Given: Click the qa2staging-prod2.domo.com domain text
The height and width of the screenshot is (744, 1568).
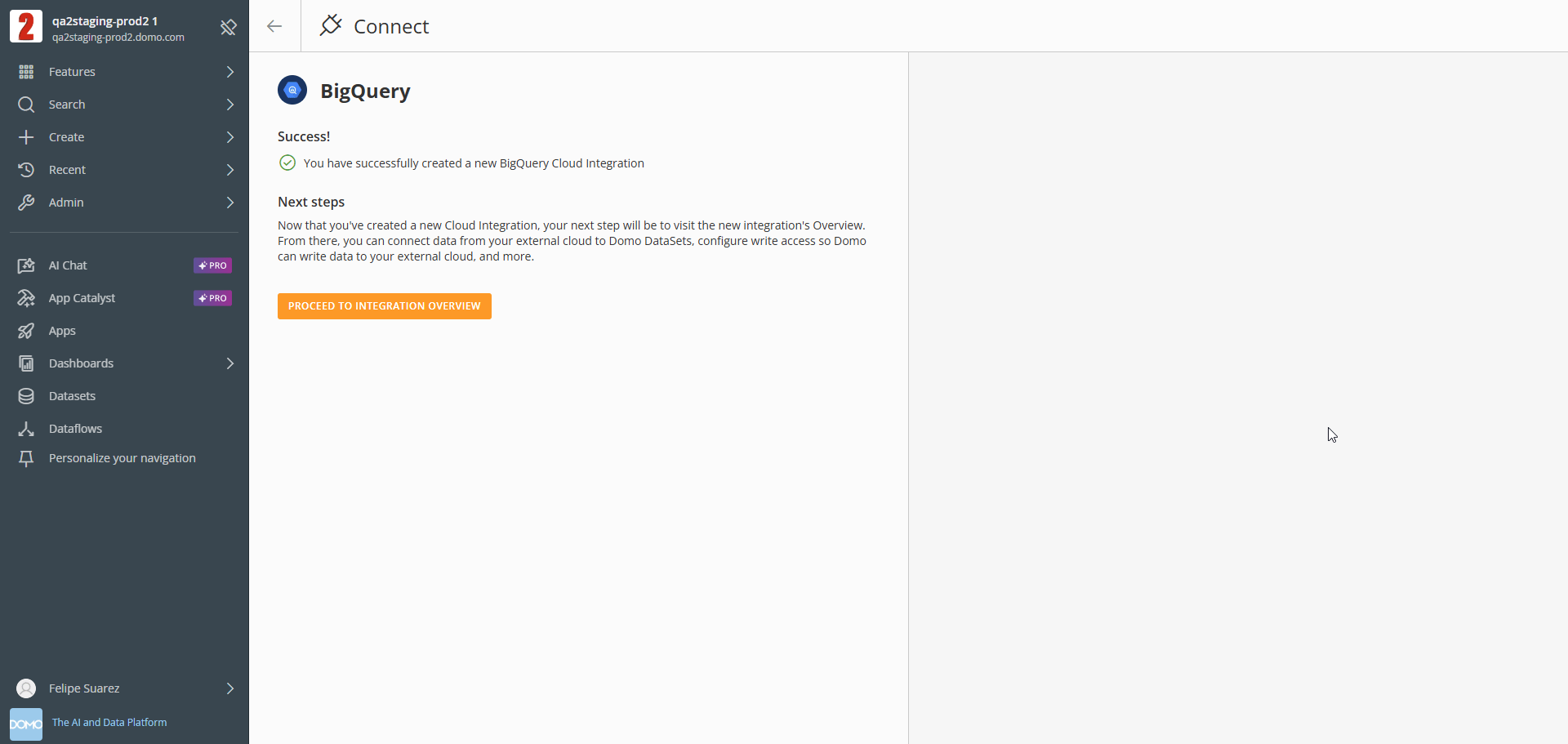Looking at the screenshot, I should click(x=118, y=38).
